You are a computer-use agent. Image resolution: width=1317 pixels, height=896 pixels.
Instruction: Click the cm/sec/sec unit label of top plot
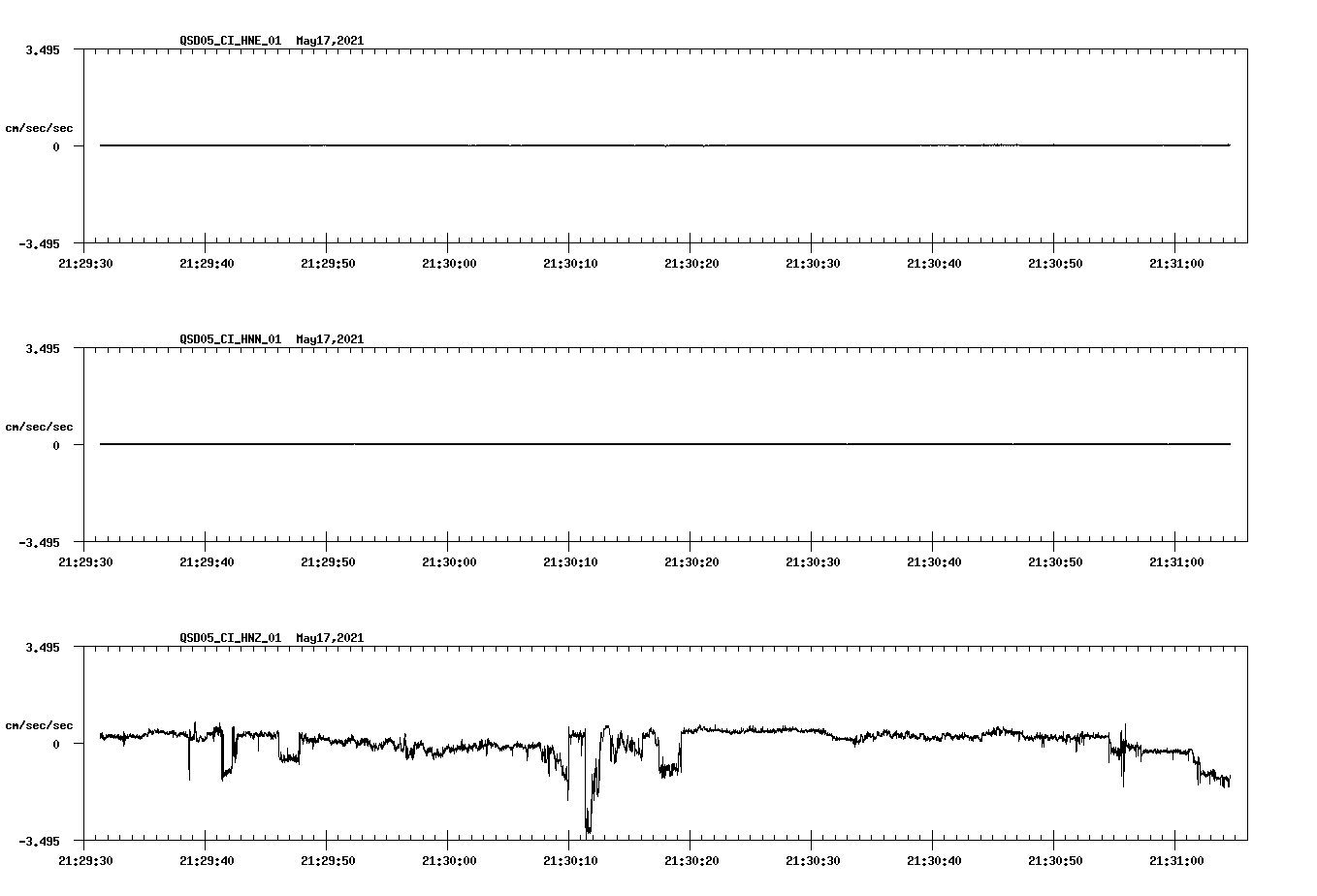pyautogui.click(x=40, y=127)
